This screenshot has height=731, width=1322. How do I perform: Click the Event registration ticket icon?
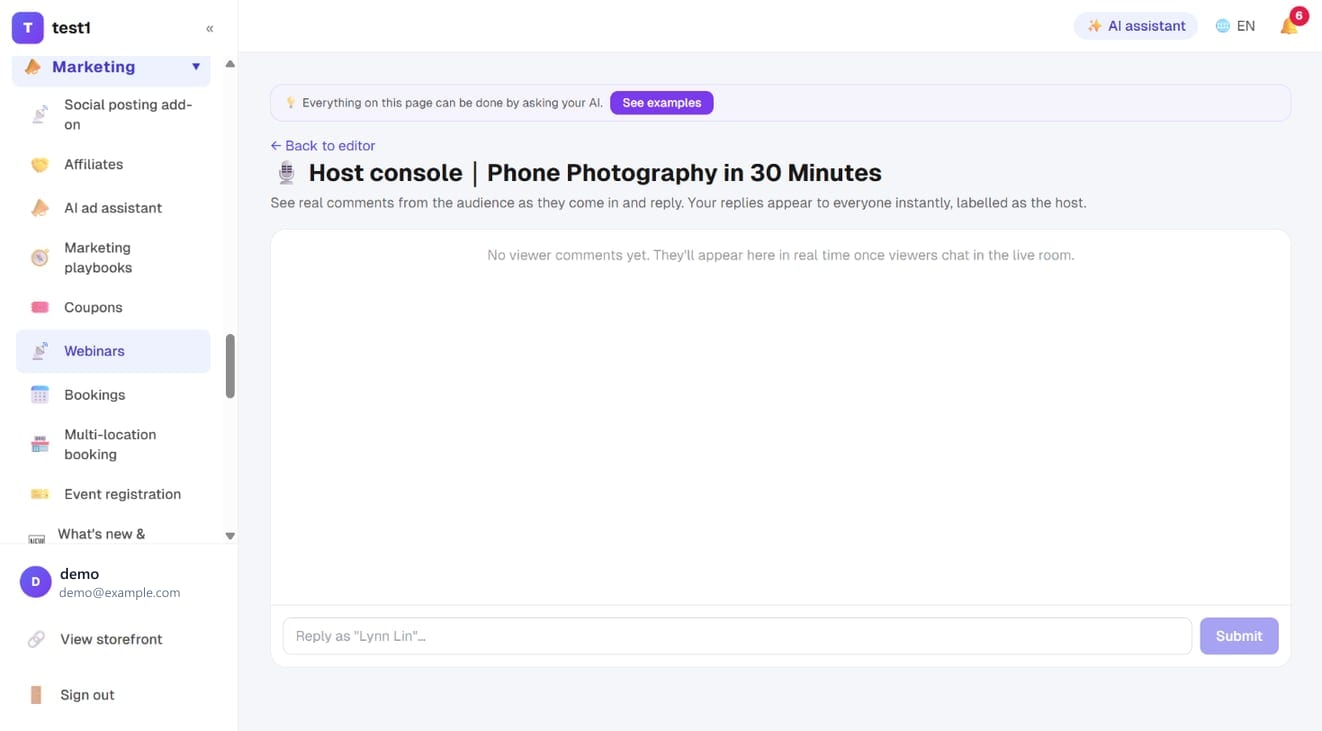pyautogui.click(x=40, y=494)
